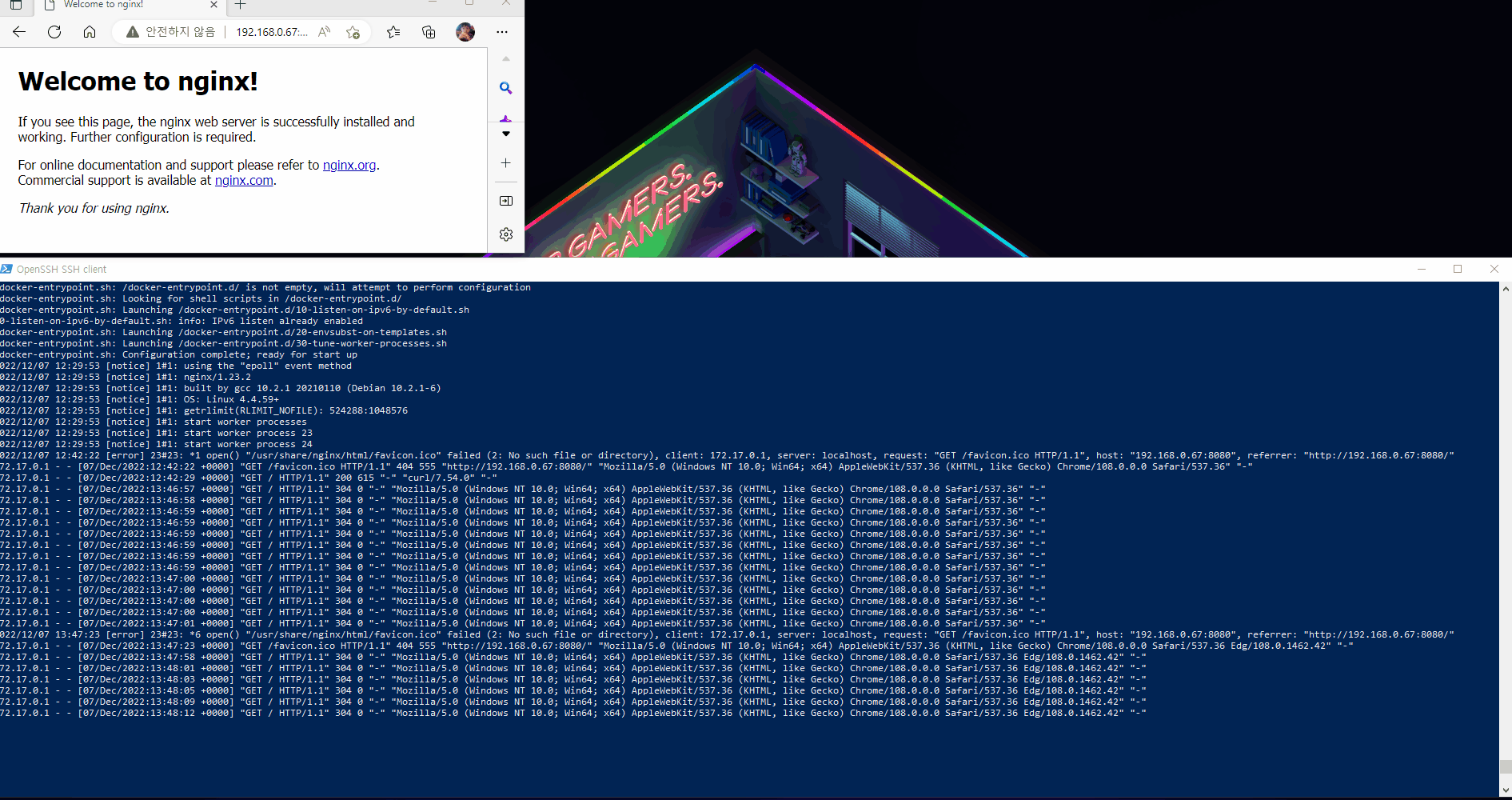Click the 13:47:23 favicon.ico error line
Viewport: 1512px width, 800px height.
pos(727,635)
